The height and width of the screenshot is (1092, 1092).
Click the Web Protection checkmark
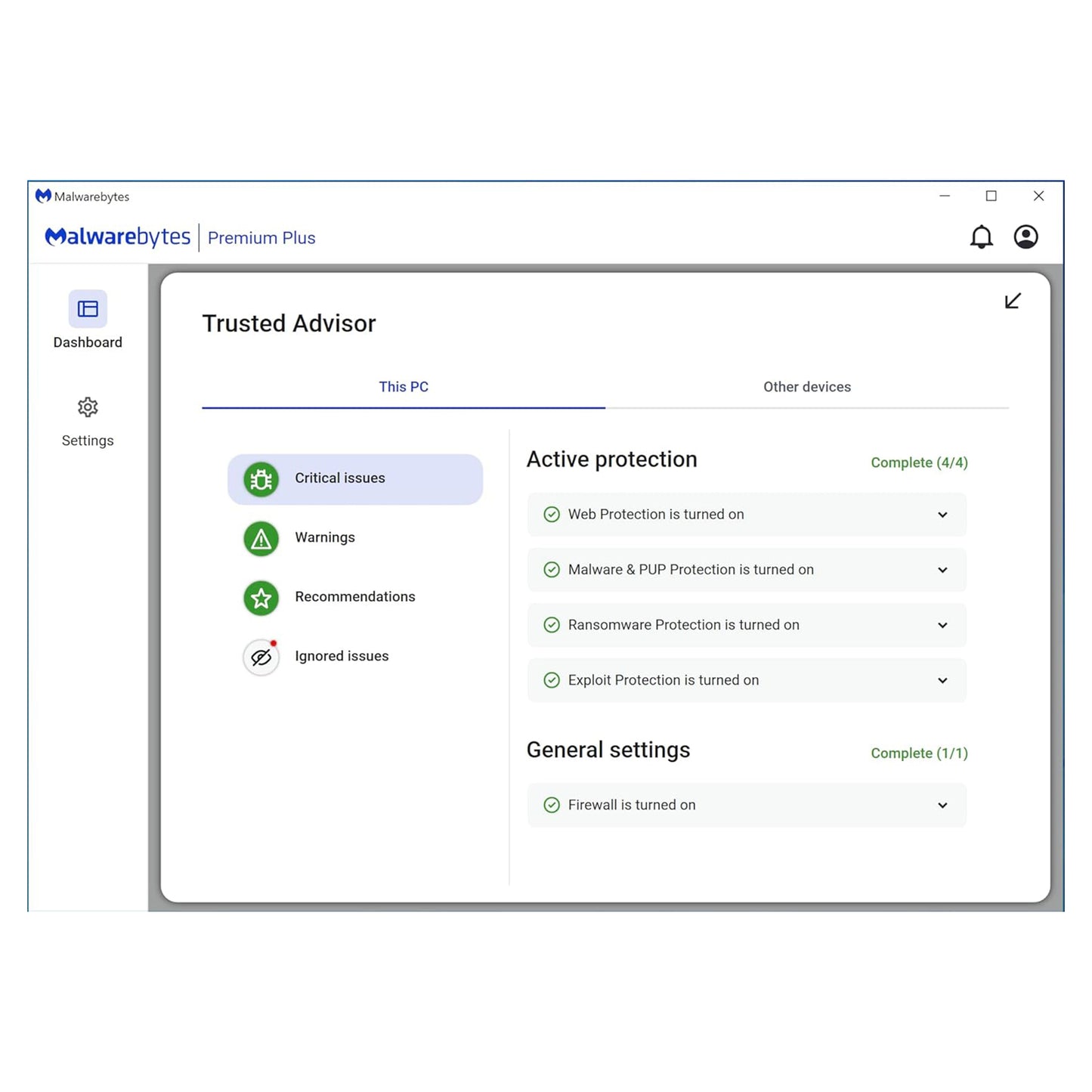click(x=552, y=514)
